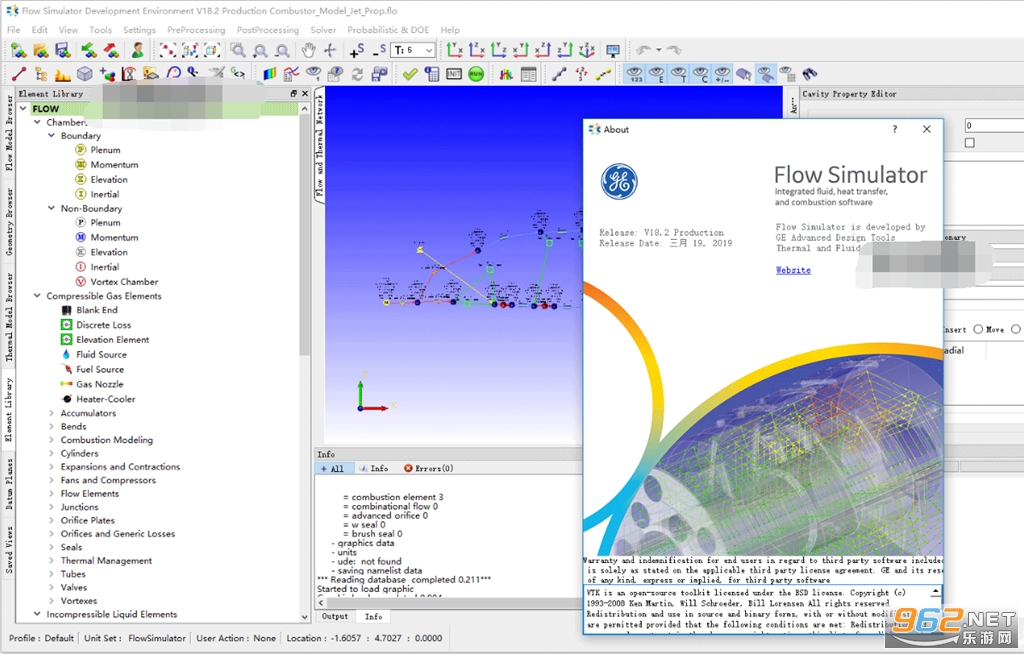1024x654 pixels.
Task: Toggle the eye T visibility button
Action: click(x=679, y=74)
